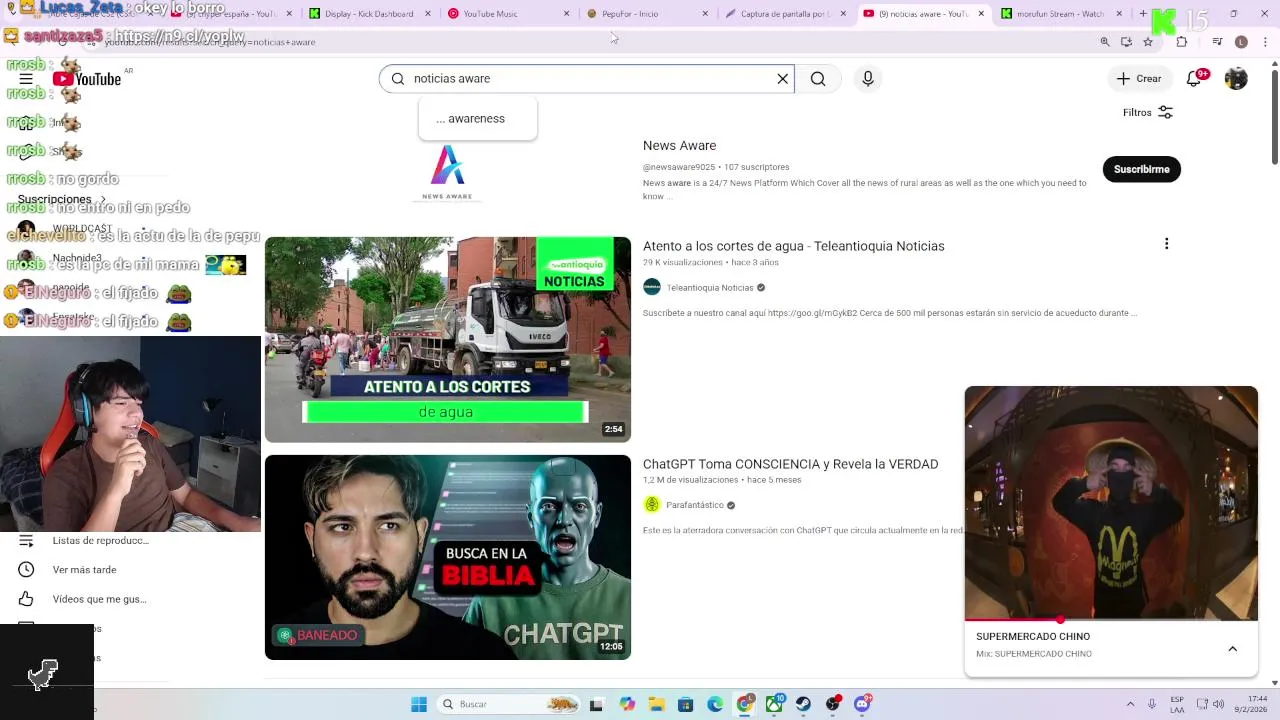
Task: Click the YouTube home logo
Action: pos(87,79)
